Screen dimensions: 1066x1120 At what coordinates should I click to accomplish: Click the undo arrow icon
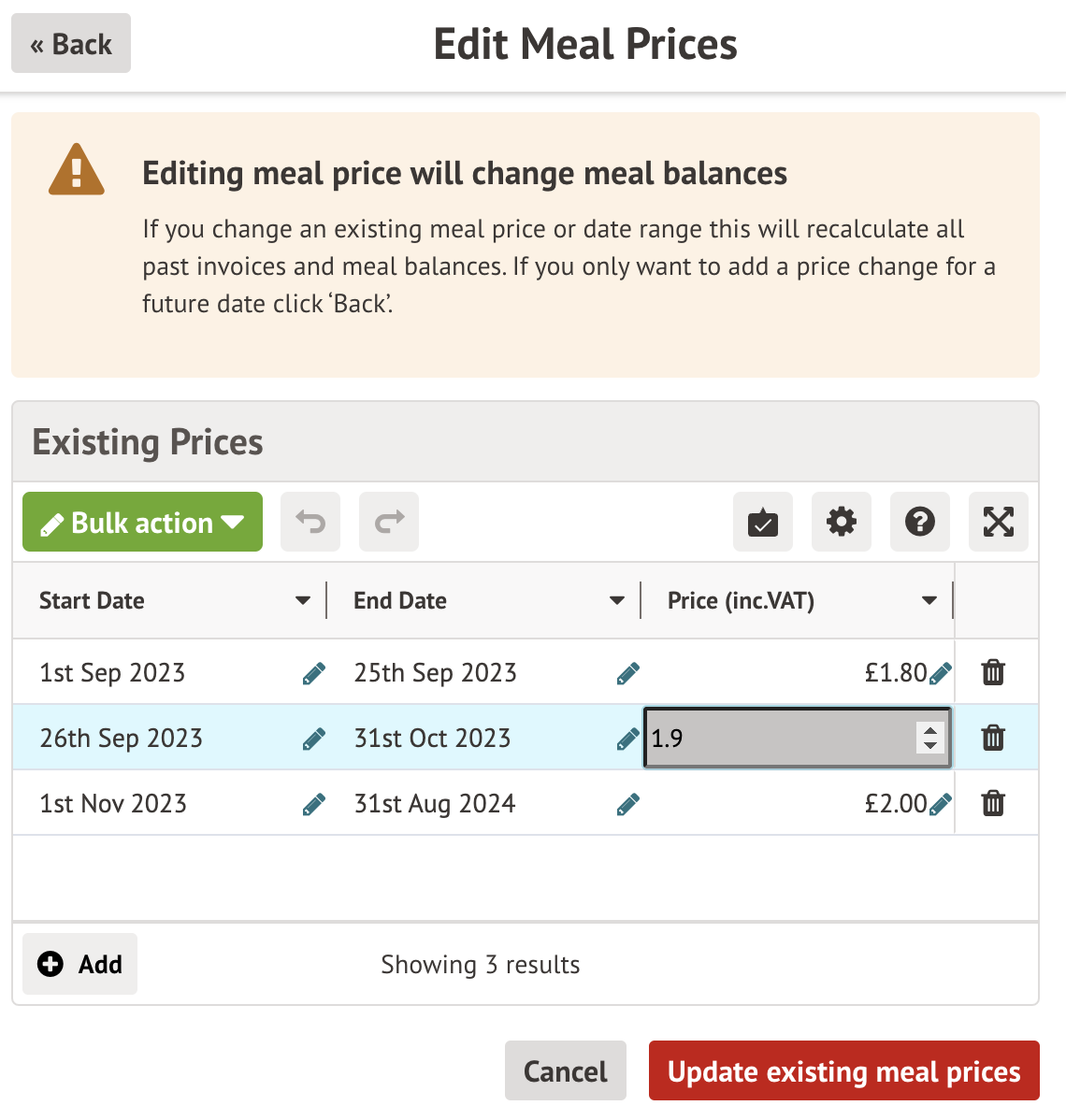pos(310,522)
